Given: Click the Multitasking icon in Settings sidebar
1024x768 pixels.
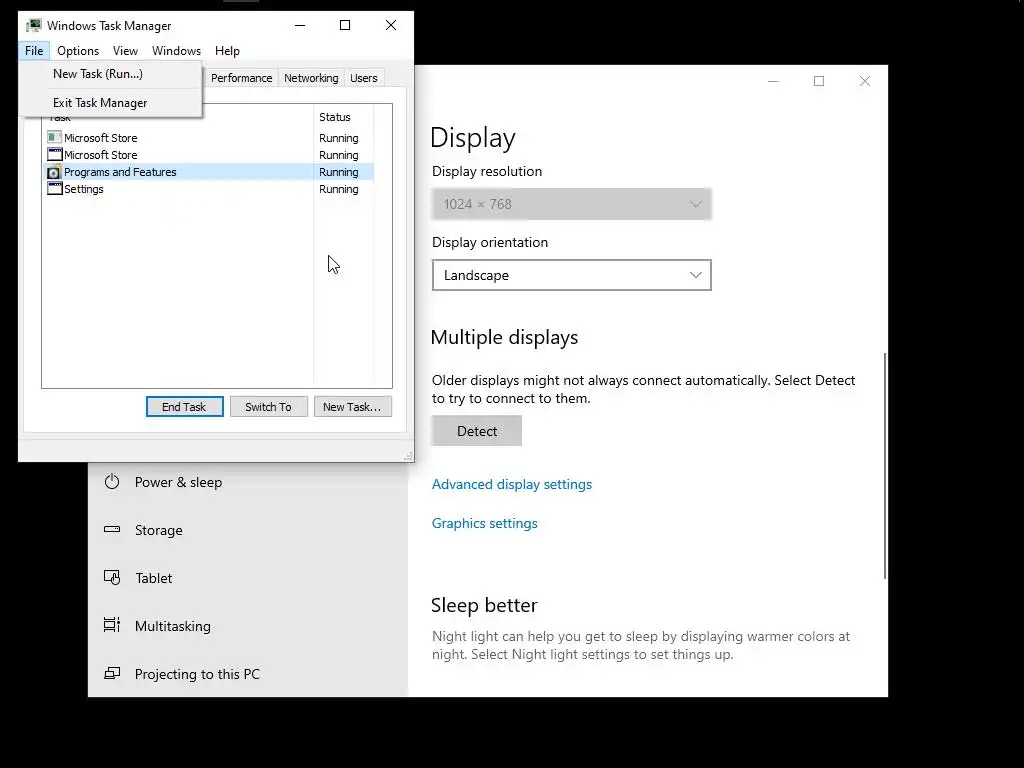Looking at the screenshot, I should (x=112, y=626).
